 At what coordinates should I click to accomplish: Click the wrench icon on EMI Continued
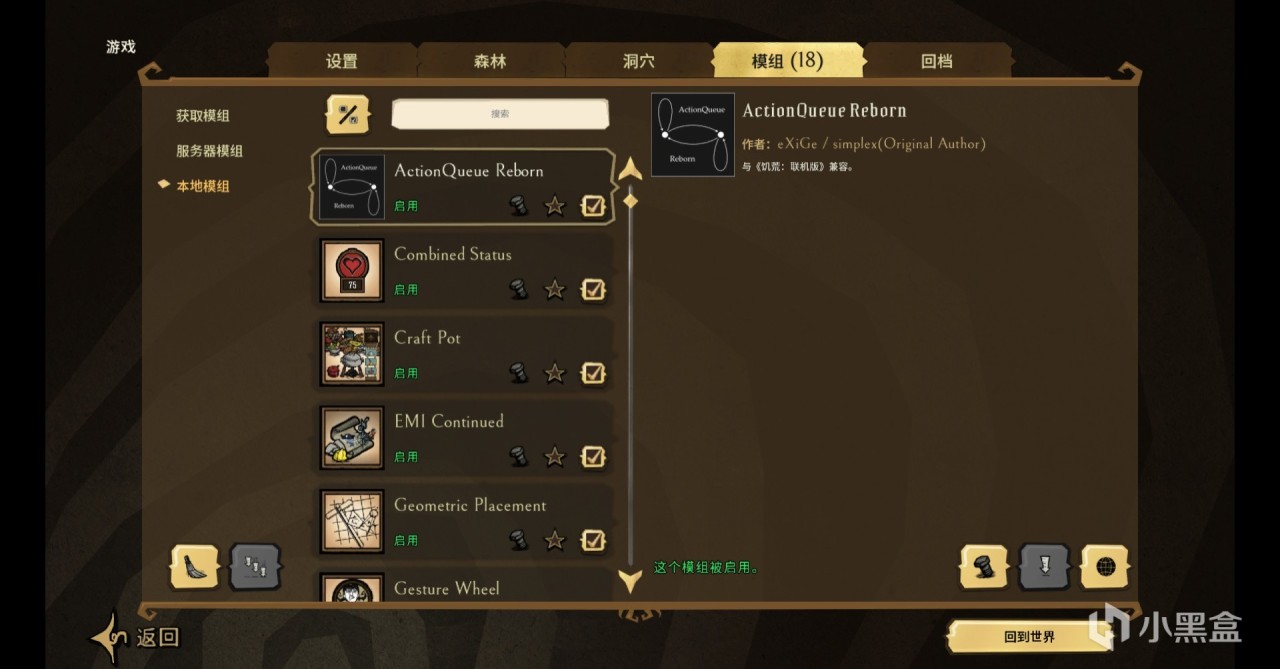[x=517, y=456]
